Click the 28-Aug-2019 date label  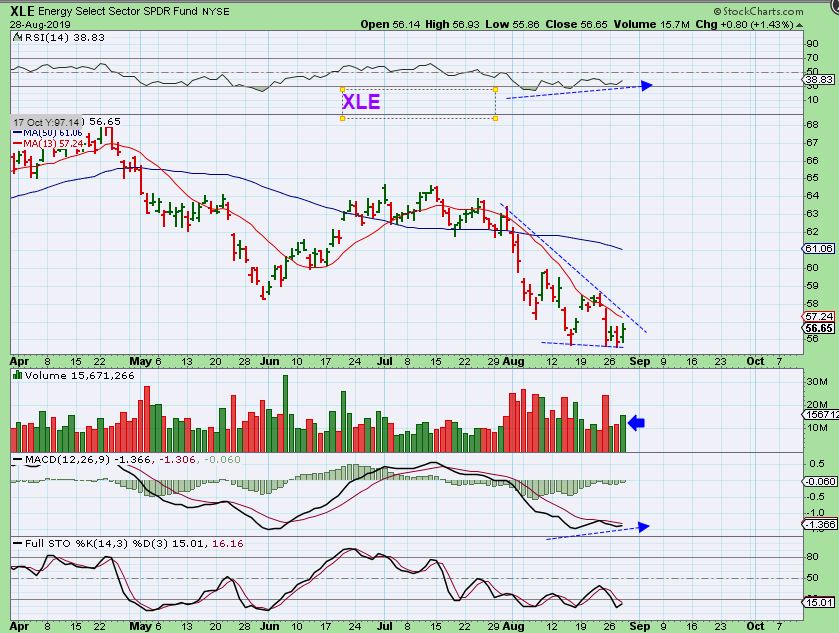[x=40, y=25]
